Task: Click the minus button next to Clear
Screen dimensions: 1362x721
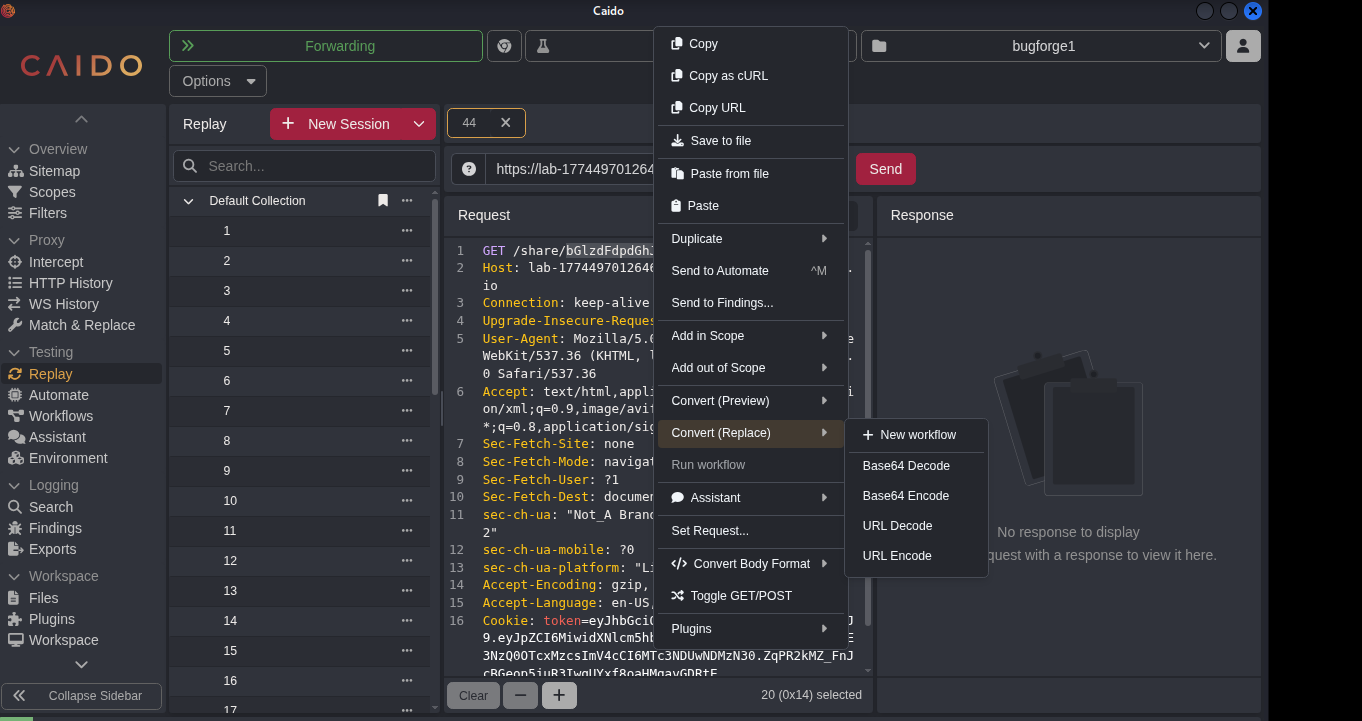Action: [520, 695]
